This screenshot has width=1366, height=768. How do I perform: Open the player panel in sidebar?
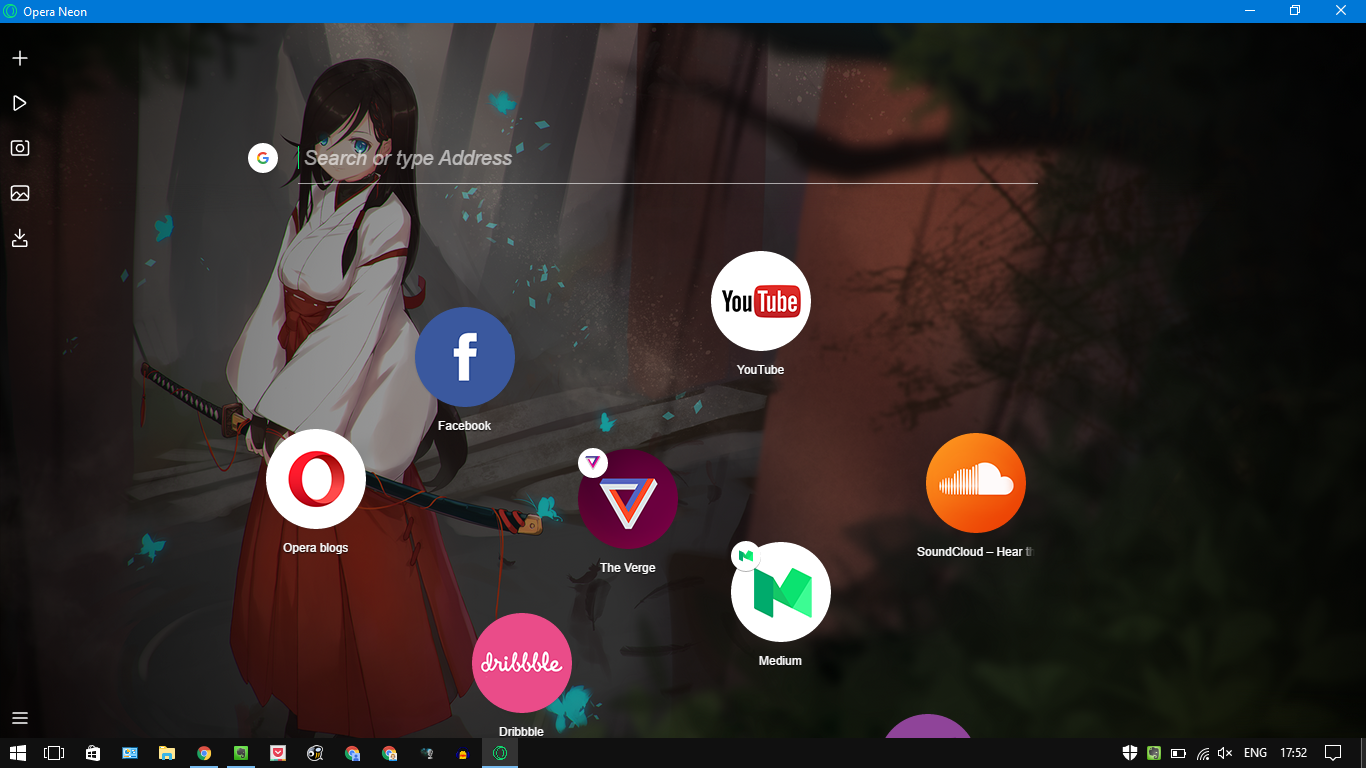pyautogui.click(x=19, y=103)
